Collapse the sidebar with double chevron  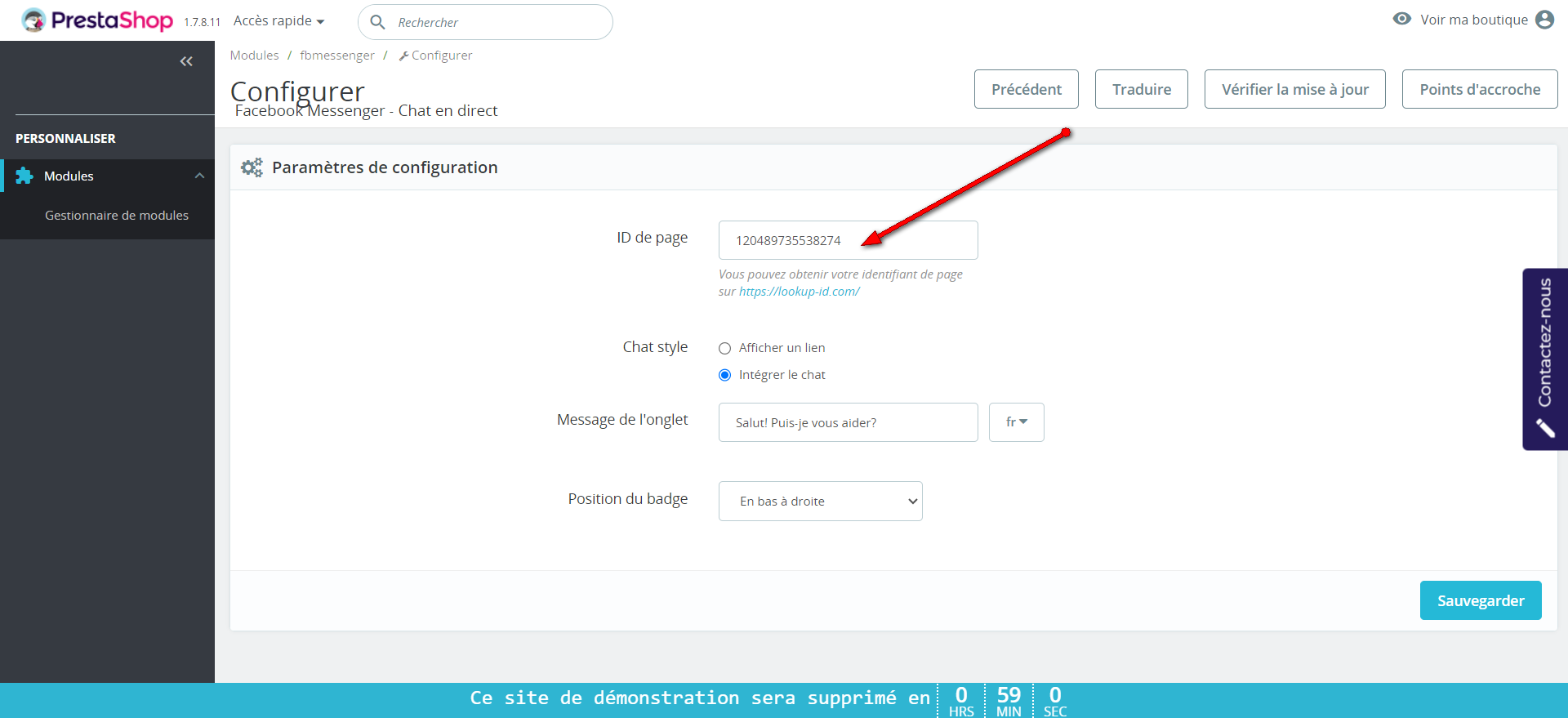(x=186, y=61)
